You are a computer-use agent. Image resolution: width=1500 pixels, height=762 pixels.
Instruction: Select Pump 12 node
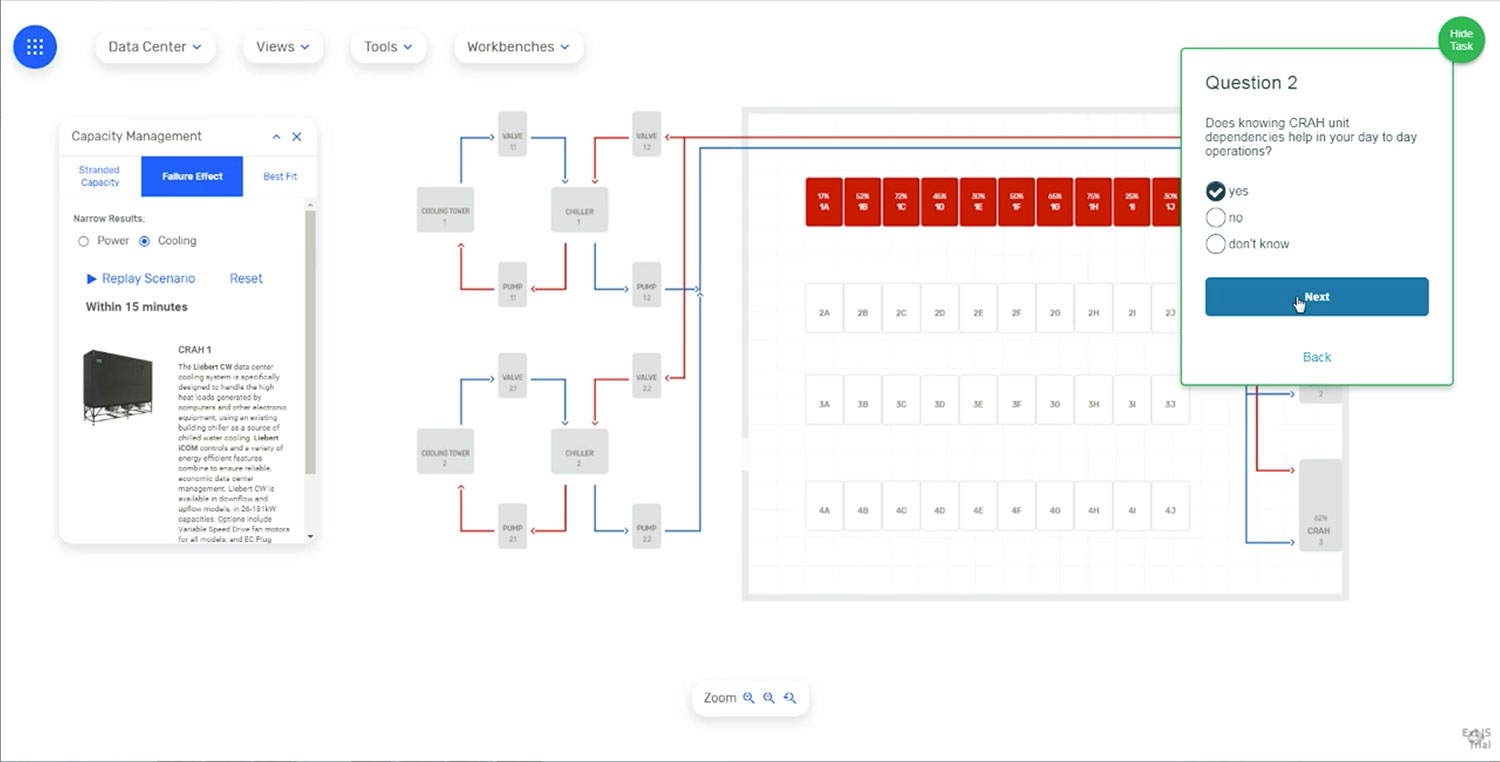[x=647, y=285]
